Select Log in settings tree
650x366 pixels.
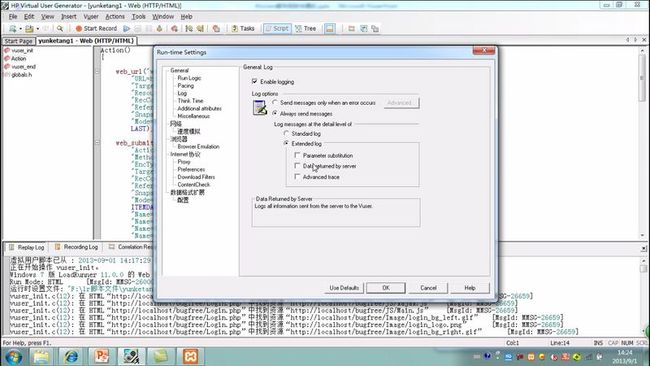(182, 93)
